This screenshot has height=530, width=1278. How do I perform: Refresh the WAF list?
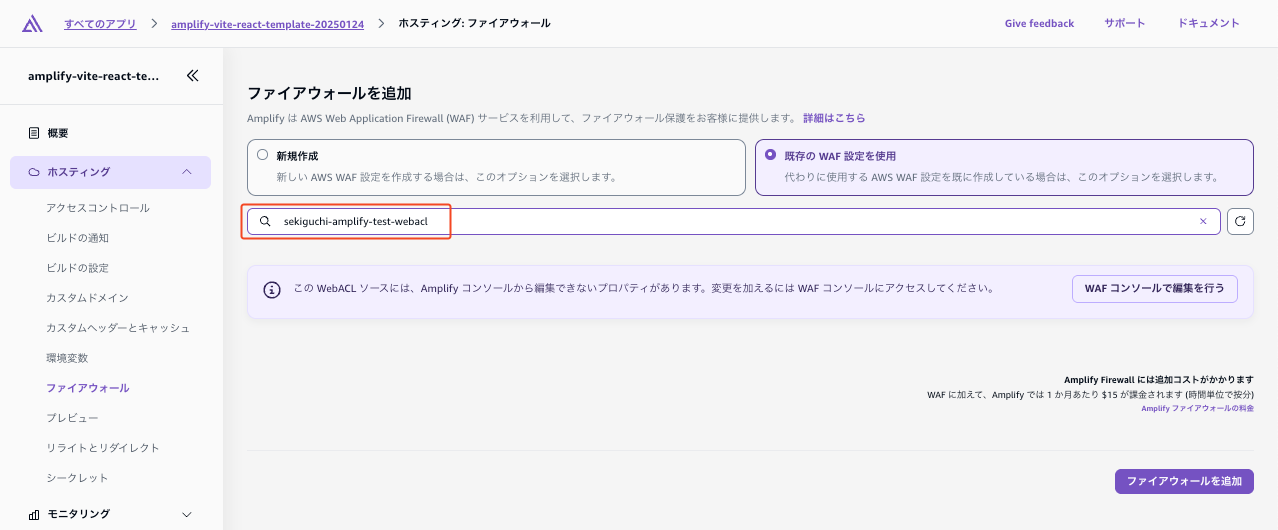pos(1240,222)
